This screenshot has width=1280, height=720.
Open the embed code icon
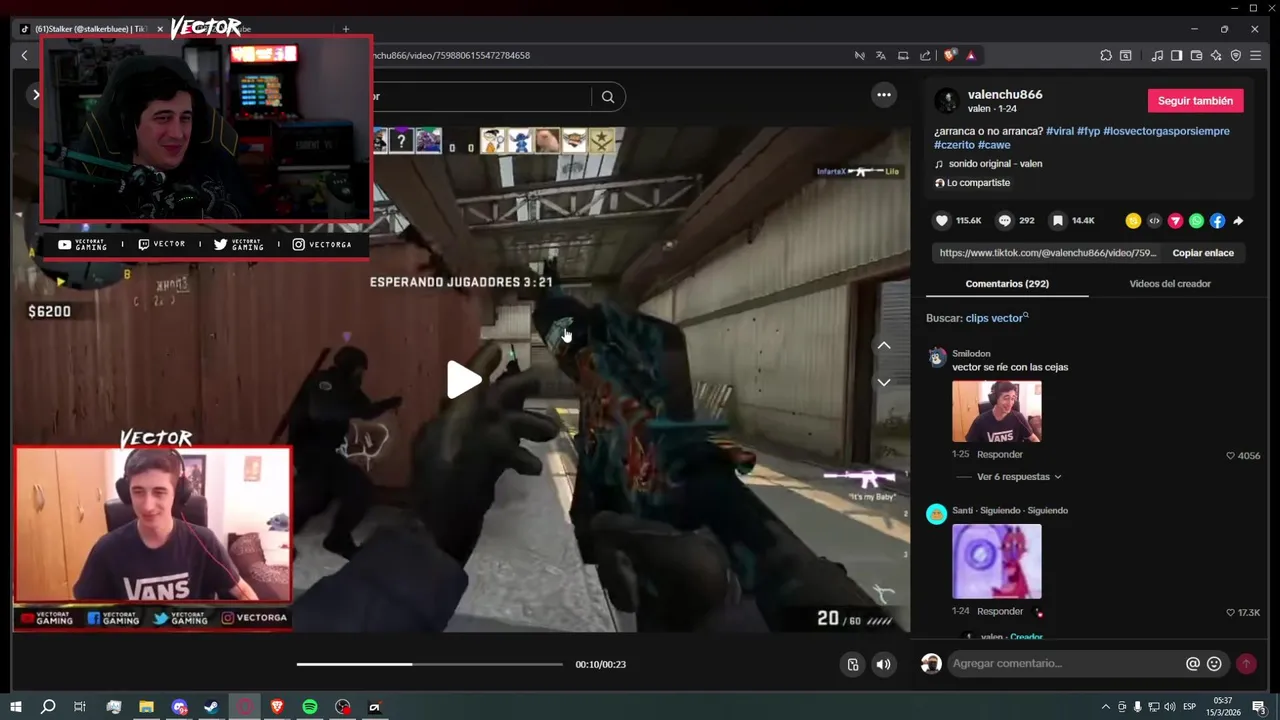coord(1154,221)
